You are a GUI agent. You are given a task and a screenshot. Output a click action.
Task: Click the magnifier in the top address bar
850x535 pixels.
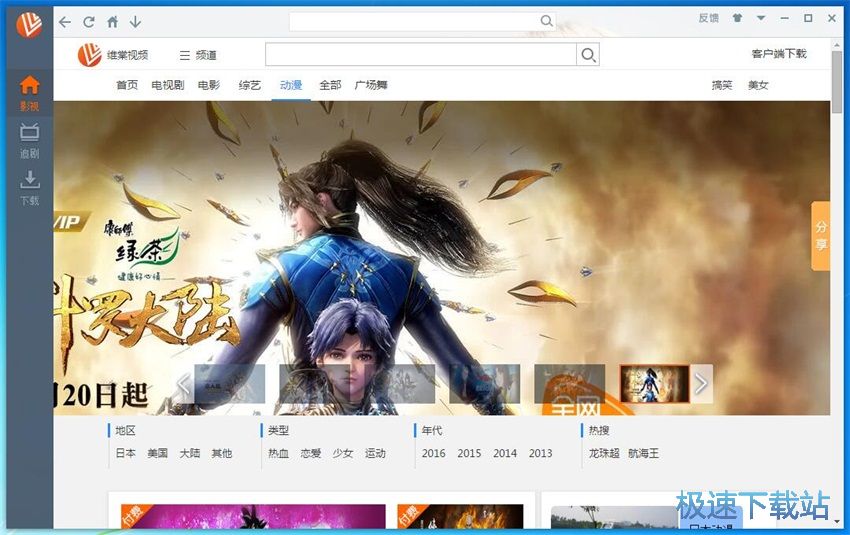[546, 21]
